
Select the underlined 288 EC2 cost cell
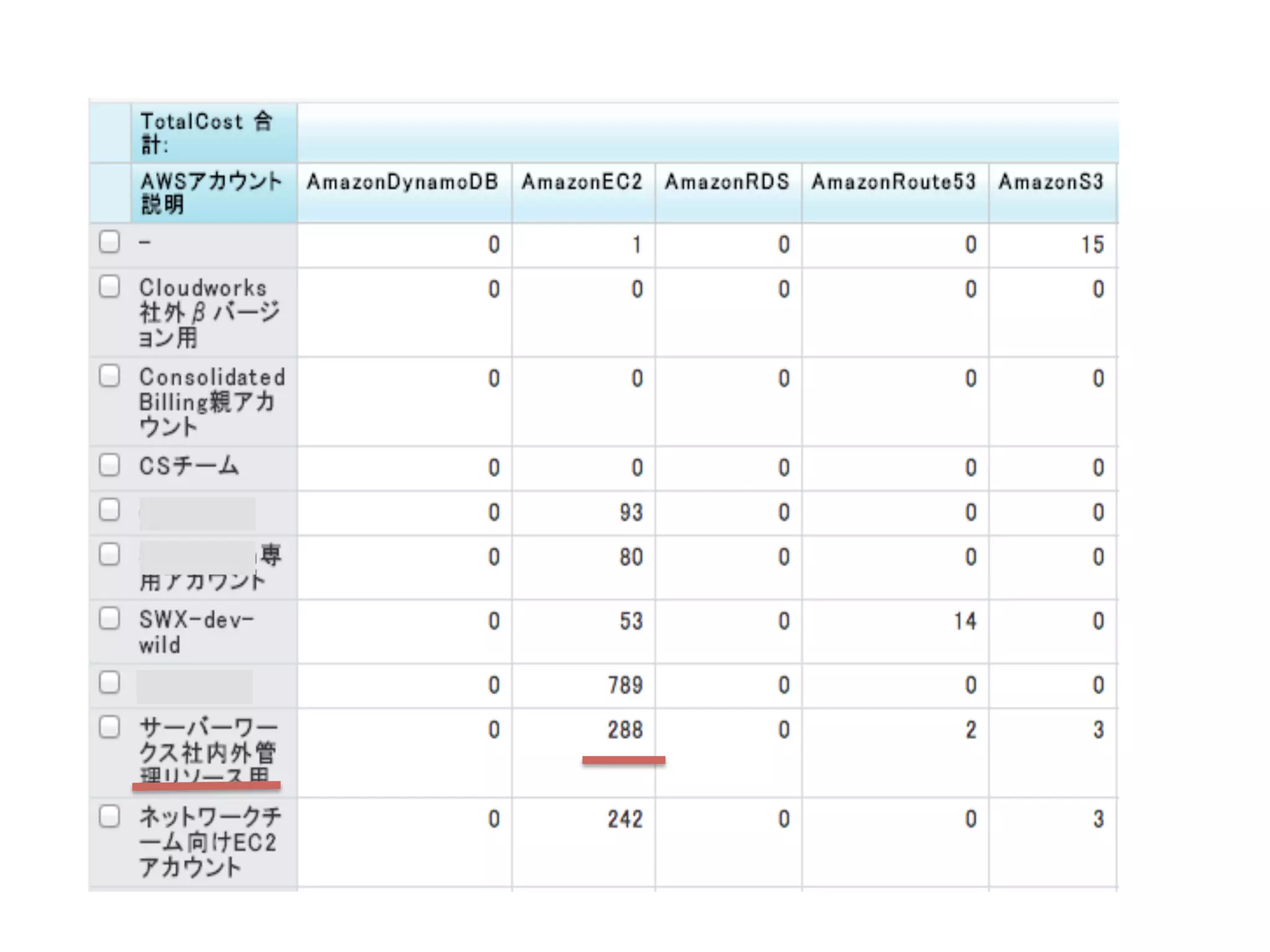point(625,730)
